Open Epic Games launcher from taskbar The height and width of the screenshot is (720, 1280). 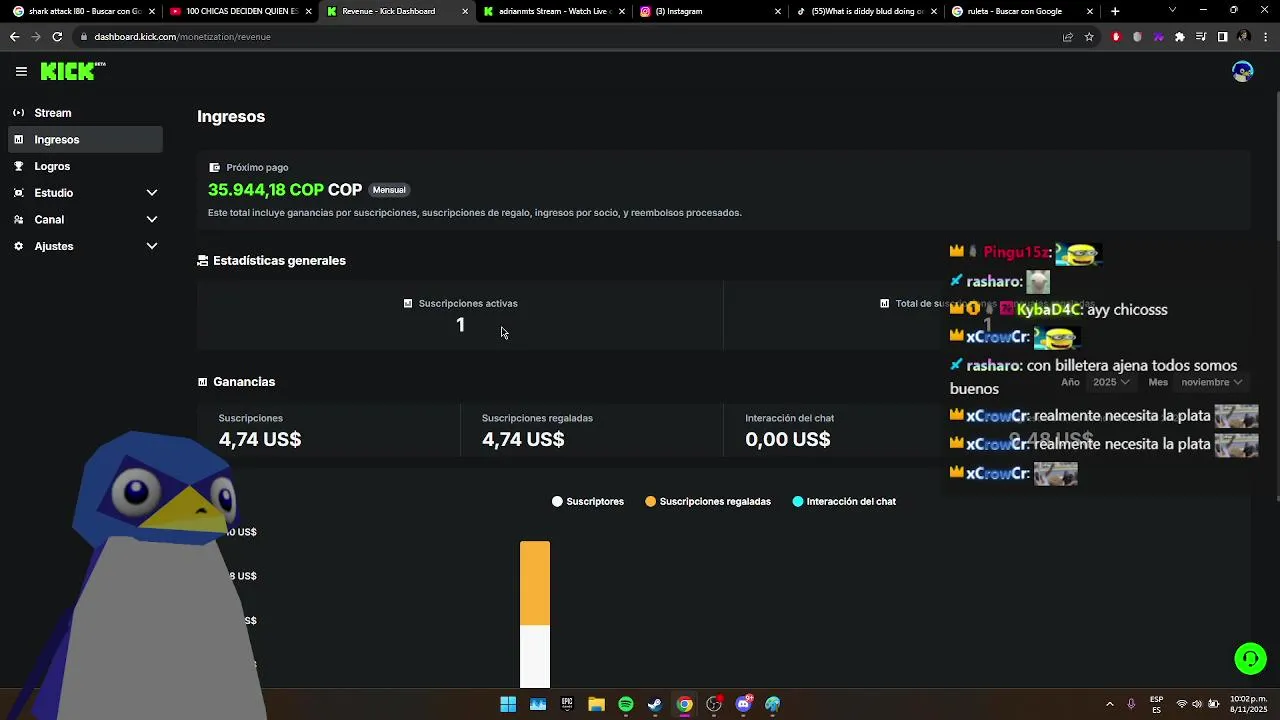point(567,704)
